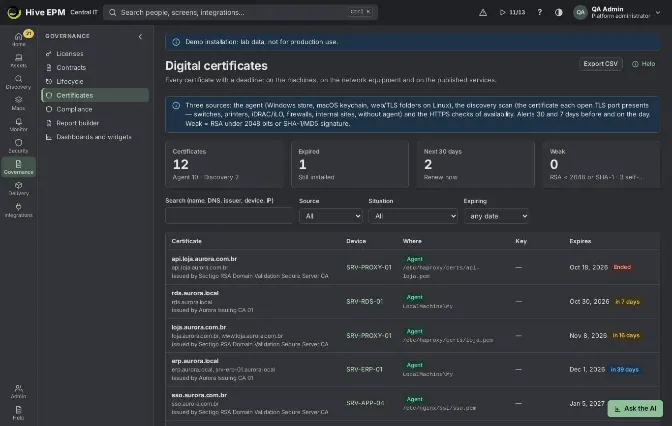Open Licenses in Governance menu
672x426 pixels.
95,54
